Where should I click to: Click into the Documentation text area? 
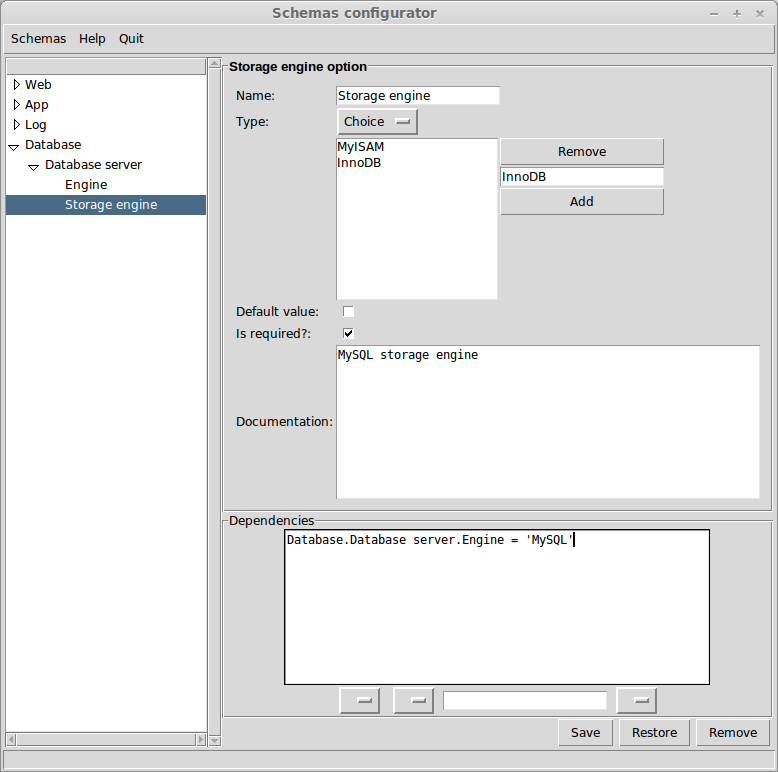548,422
